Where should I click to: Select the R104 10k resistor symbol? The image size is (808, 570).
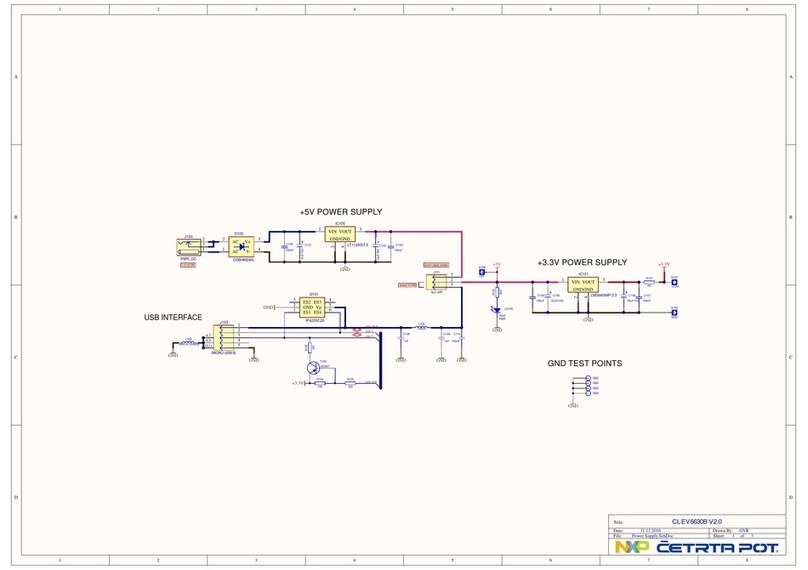(x=320, y=383)
